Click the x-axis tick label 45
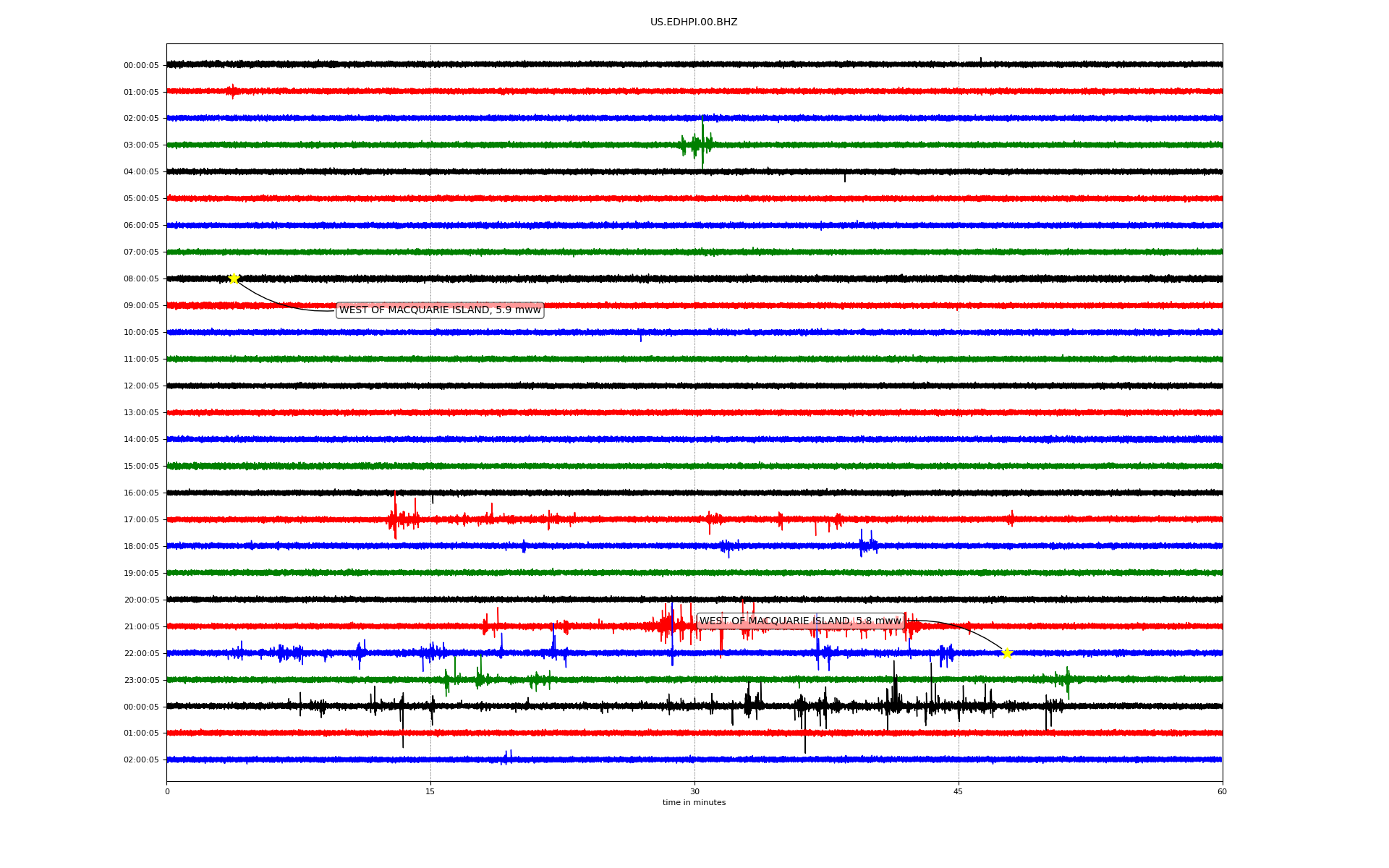This screenshot has width=1389, height=868. [959, 791]
